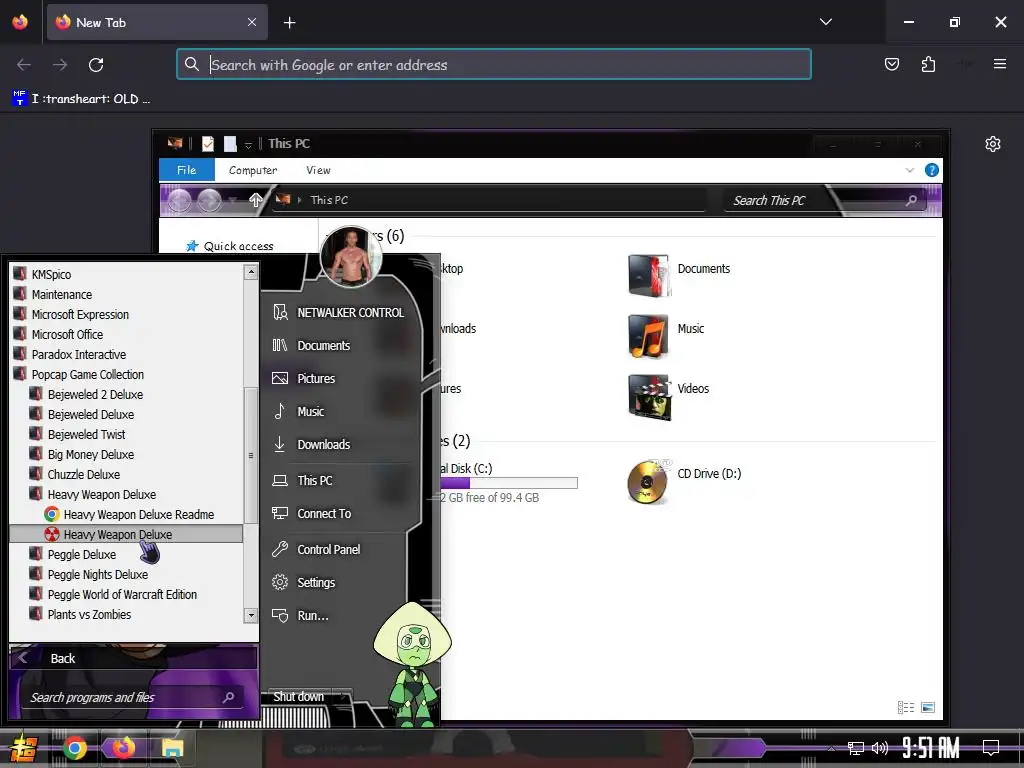Open Documents from start menu

[x=312, y=345]
